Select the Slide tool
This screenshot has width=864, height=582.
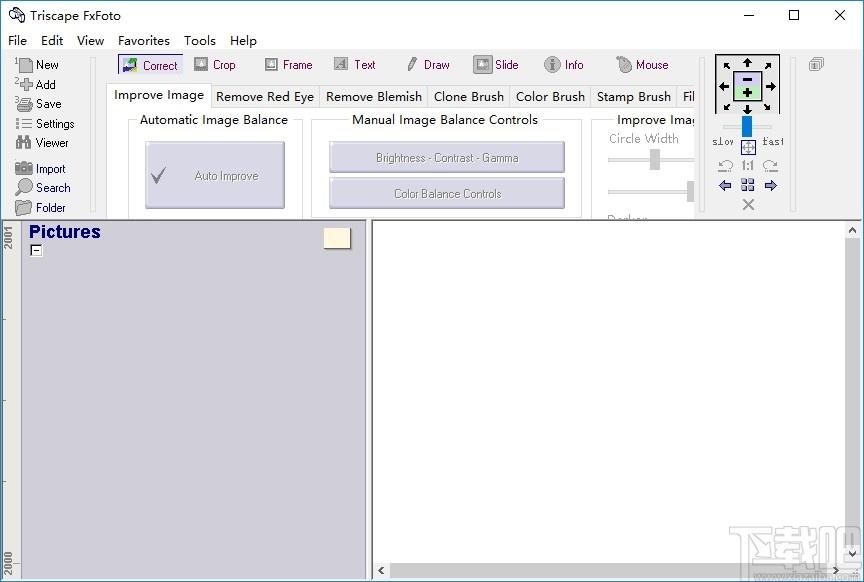[x=495, y=65]
